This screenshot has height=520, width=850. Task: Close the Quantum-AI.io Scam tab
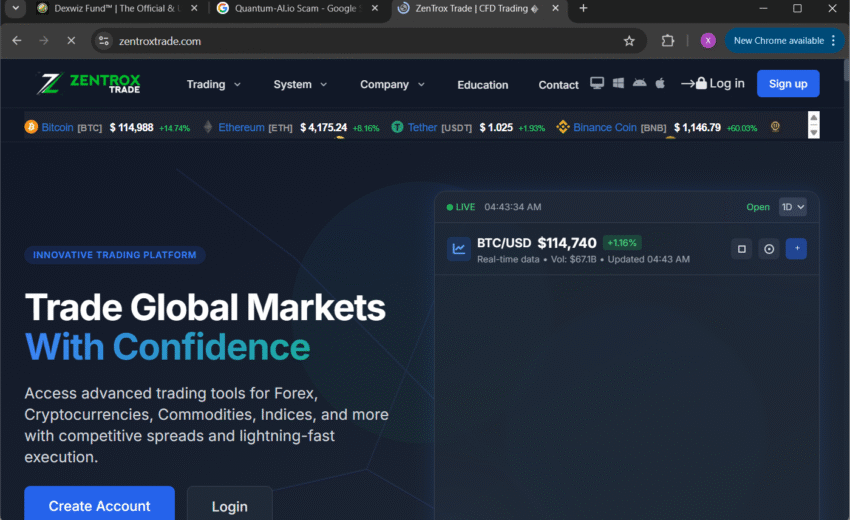click(375, 8)
